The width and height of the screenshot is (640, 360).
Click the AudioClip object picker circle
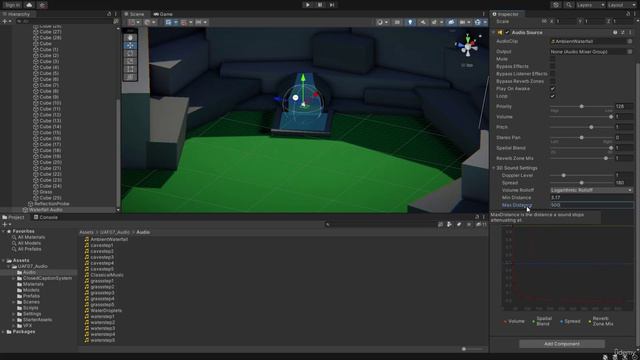pos(630,41)
